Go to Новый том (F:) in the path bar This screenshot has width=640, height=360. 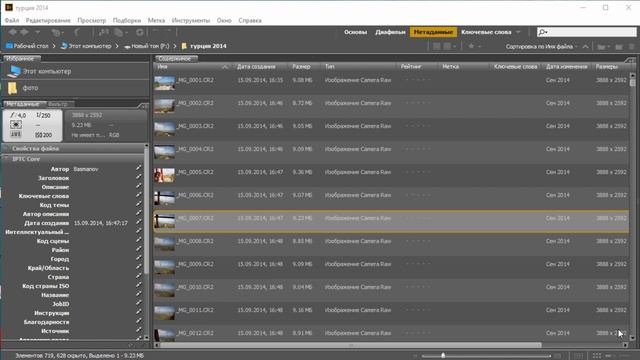(x=147, y=46)
